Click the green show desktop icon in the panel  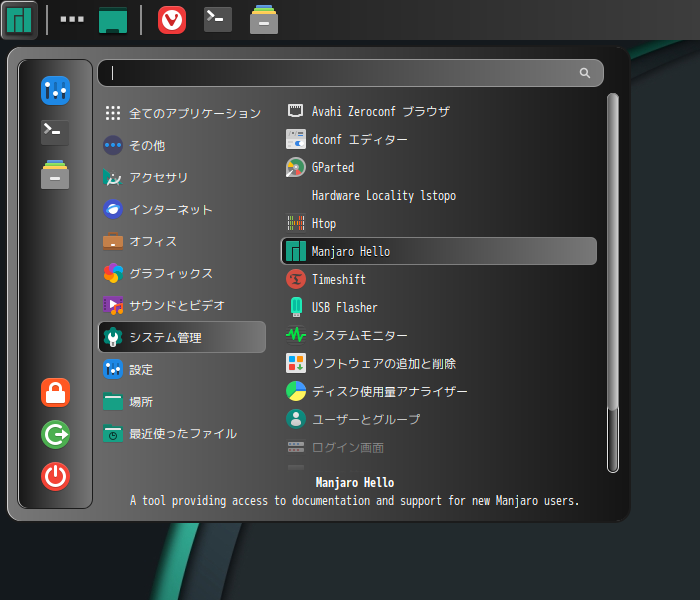[113, 20]
